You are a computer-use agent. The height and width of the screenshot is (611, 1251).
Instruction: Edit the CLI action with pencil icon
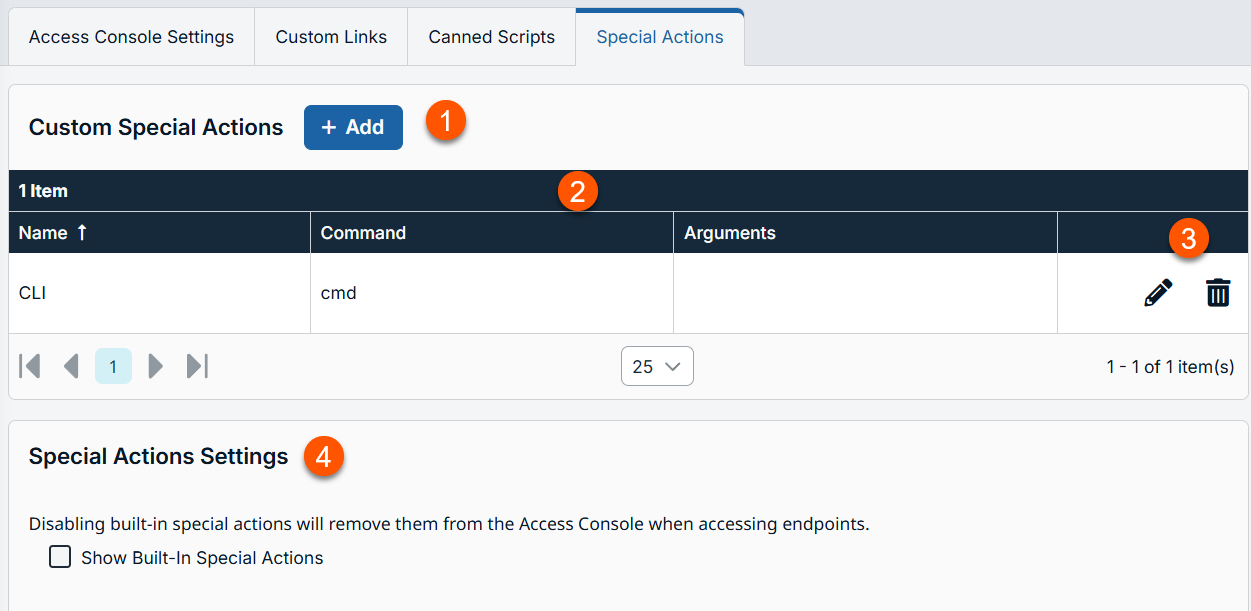tap(1158, 293)
